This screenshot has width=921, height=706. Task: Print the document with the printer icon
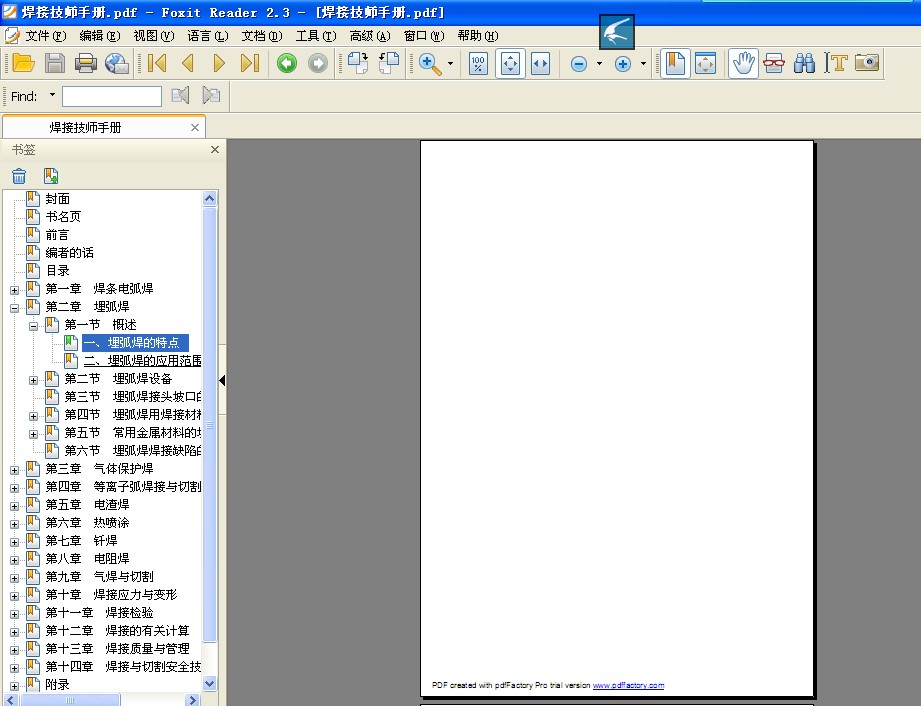pyautogui.click(x=86, y=63)
